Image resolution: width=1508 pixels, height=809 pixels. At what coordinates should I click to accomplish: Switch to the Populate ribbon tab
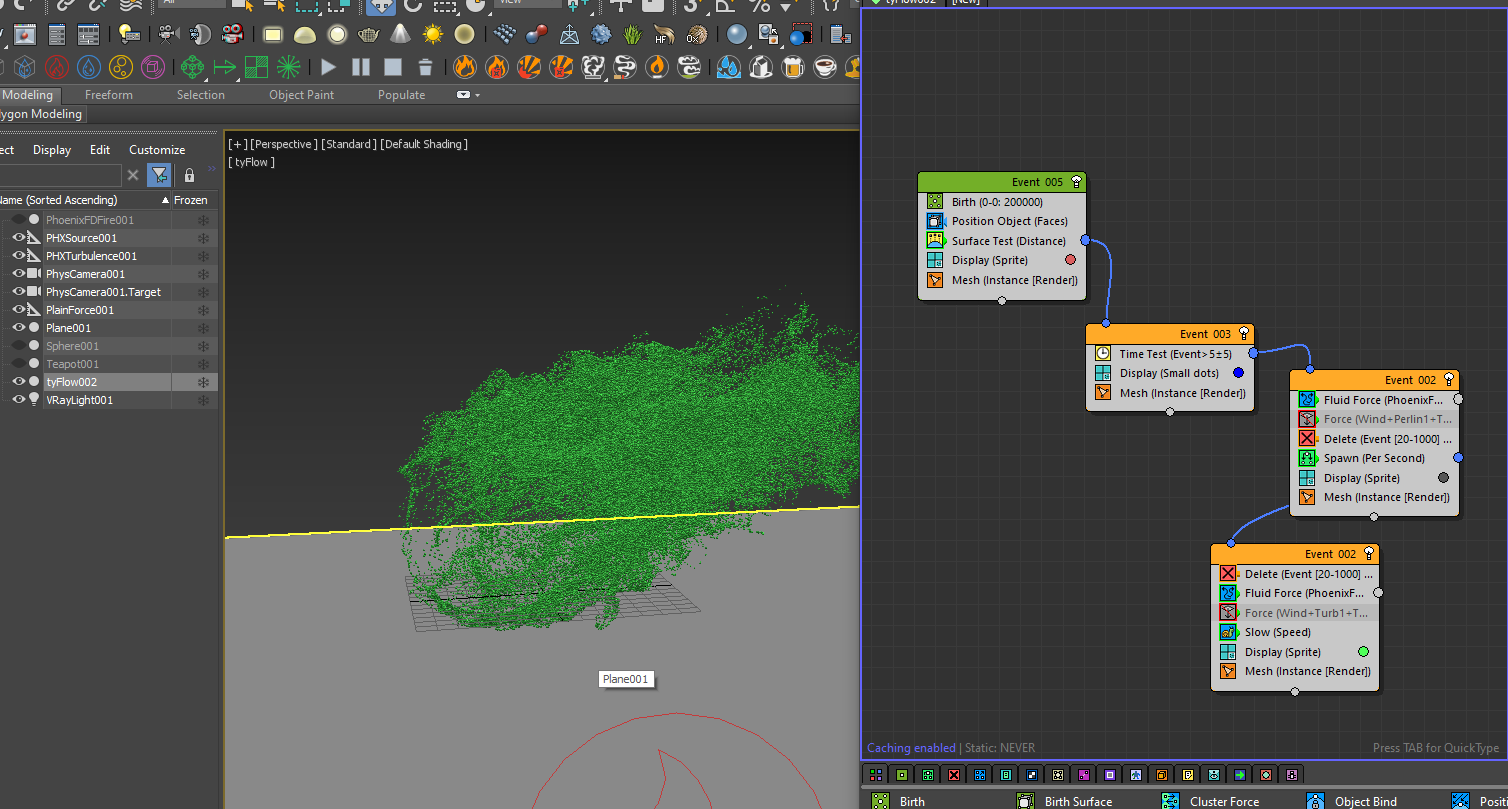coord(401,95)
